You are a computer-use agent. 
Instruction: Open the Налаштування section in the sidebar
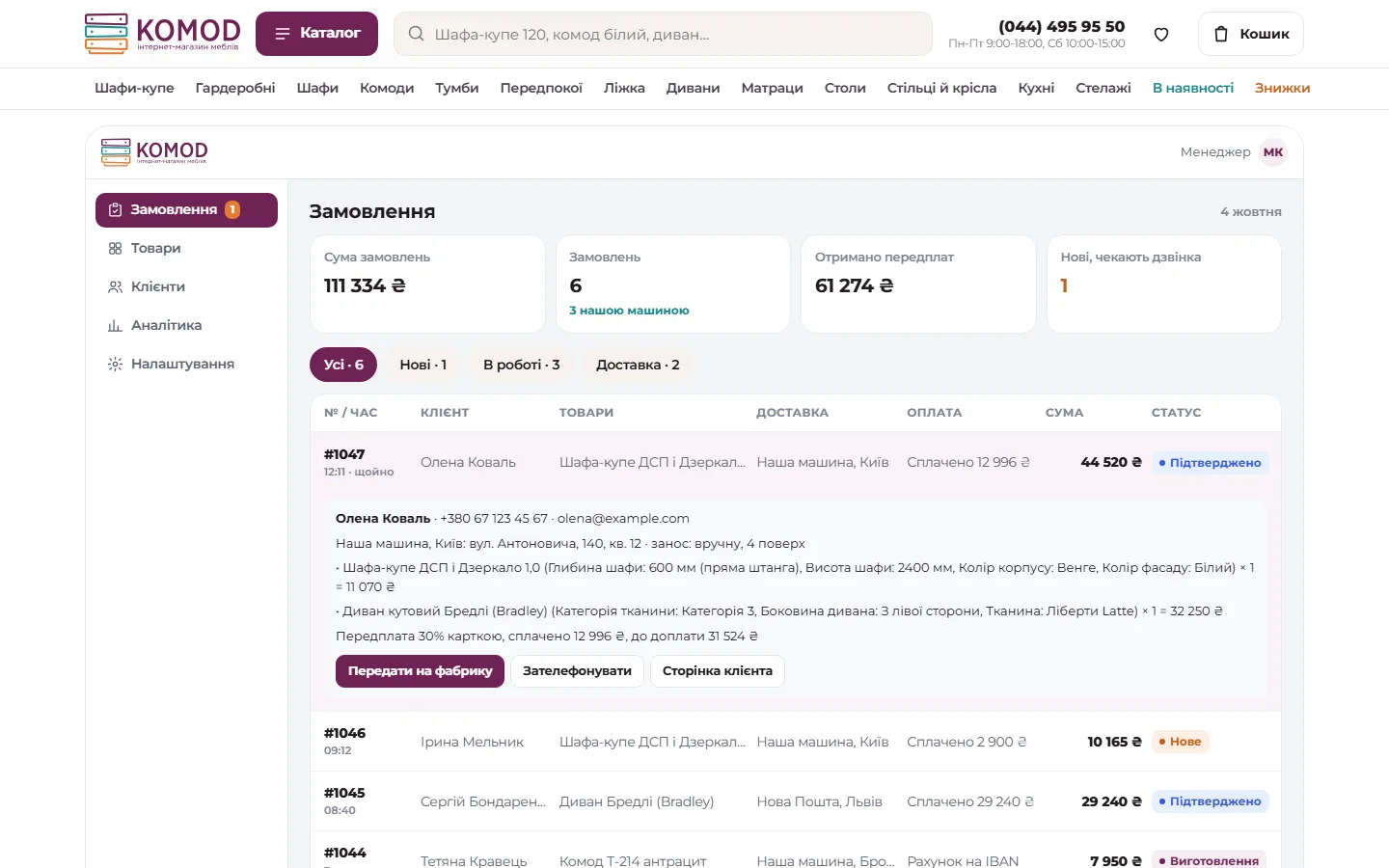click(186, 364)
